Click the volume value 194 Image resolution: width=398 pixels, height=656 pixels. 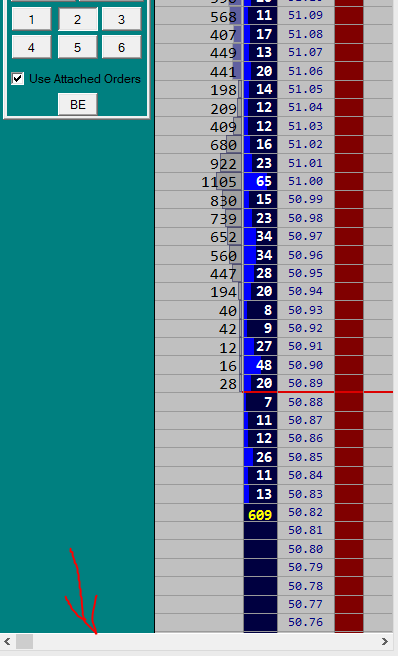click(x=223, y=292)
